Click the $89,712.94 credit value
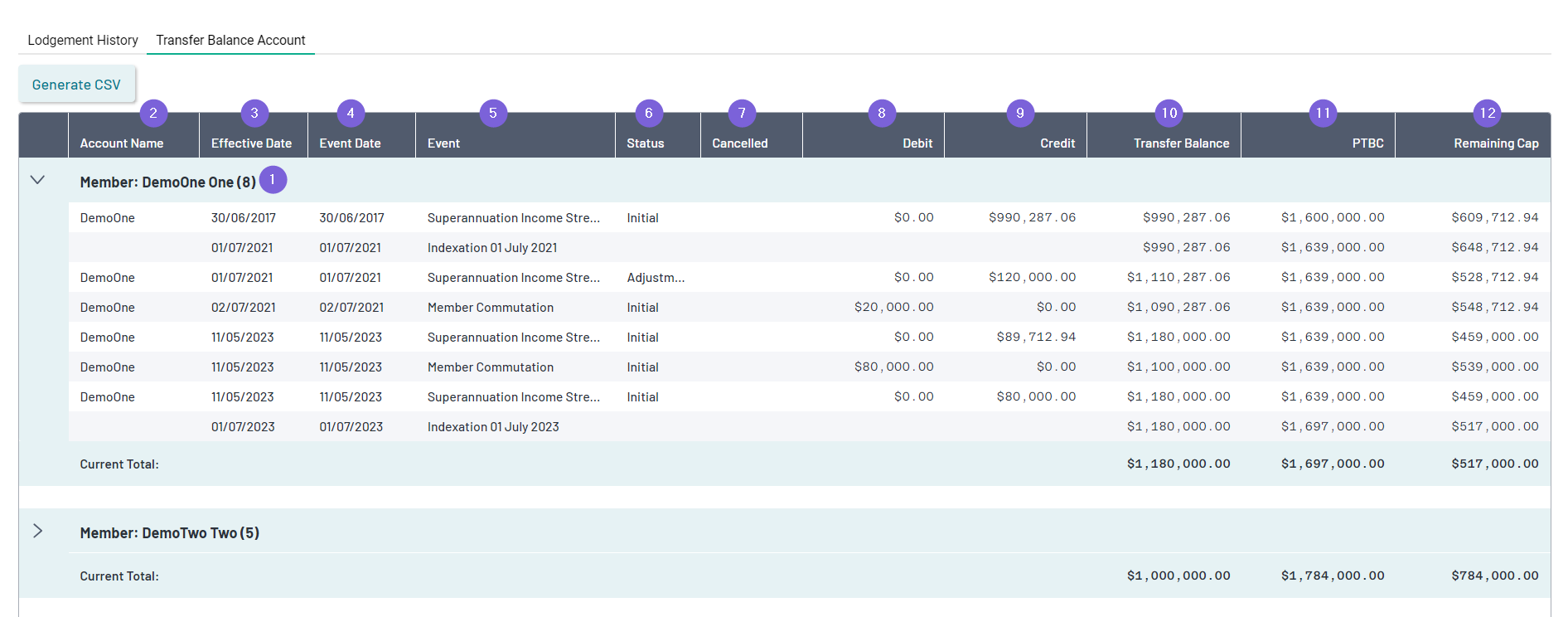 (1036, 337)
